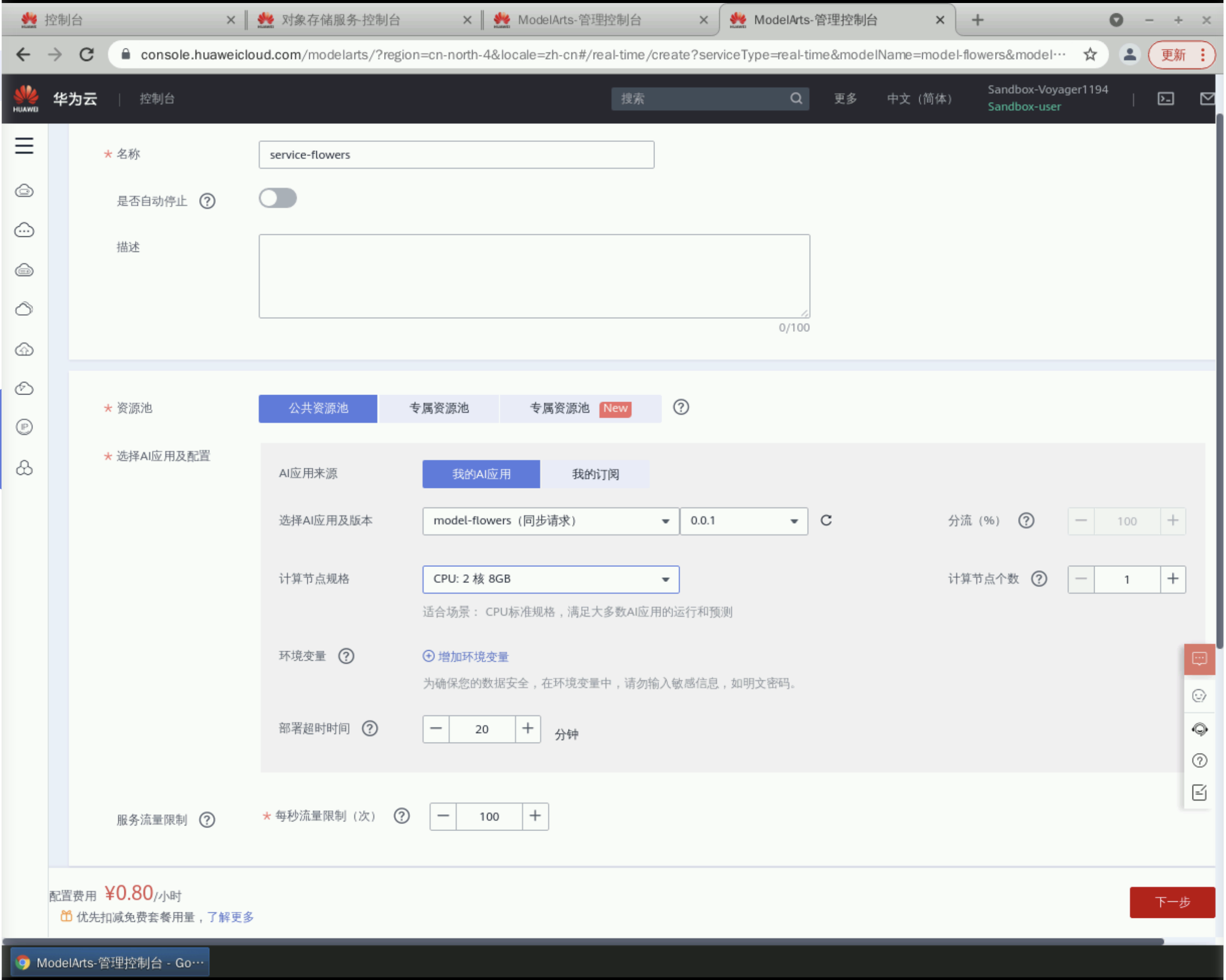1226x980 pixels.
Task: Click the 增加环境变量 link
Action: click(x=472, y=657)
